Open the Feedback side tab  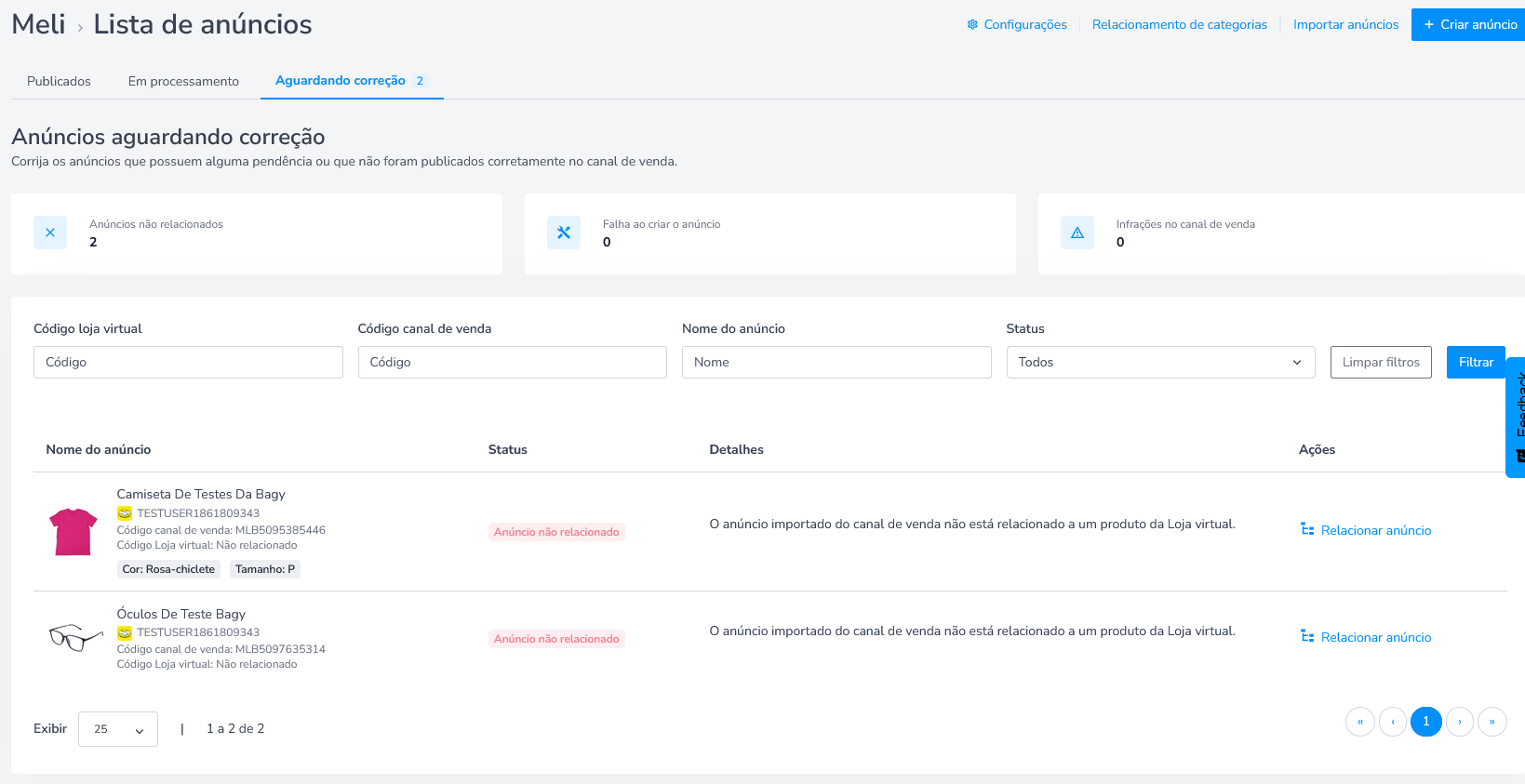[1516, 417]
